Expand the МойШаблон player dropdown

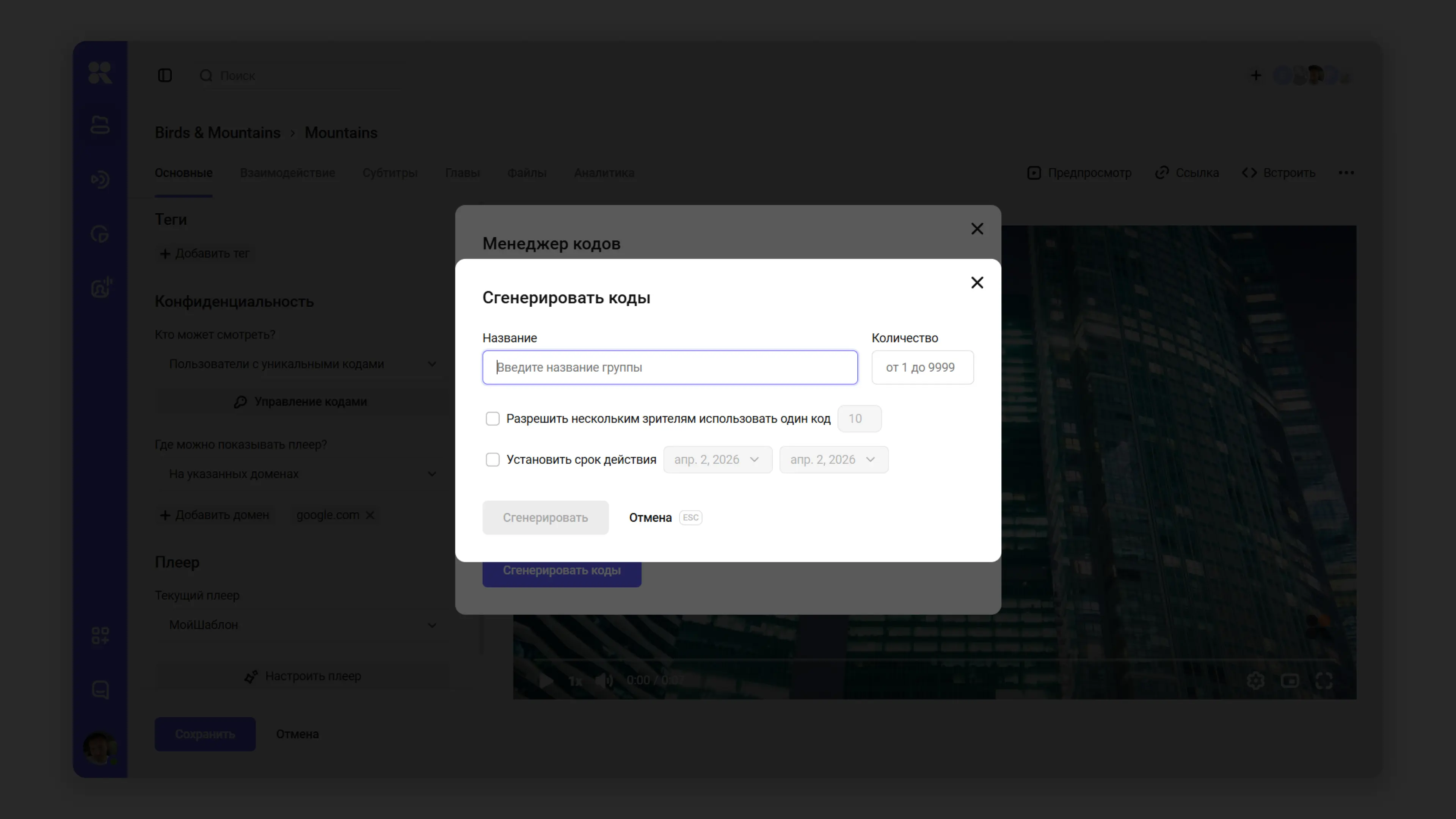click(x=300, y=625)
